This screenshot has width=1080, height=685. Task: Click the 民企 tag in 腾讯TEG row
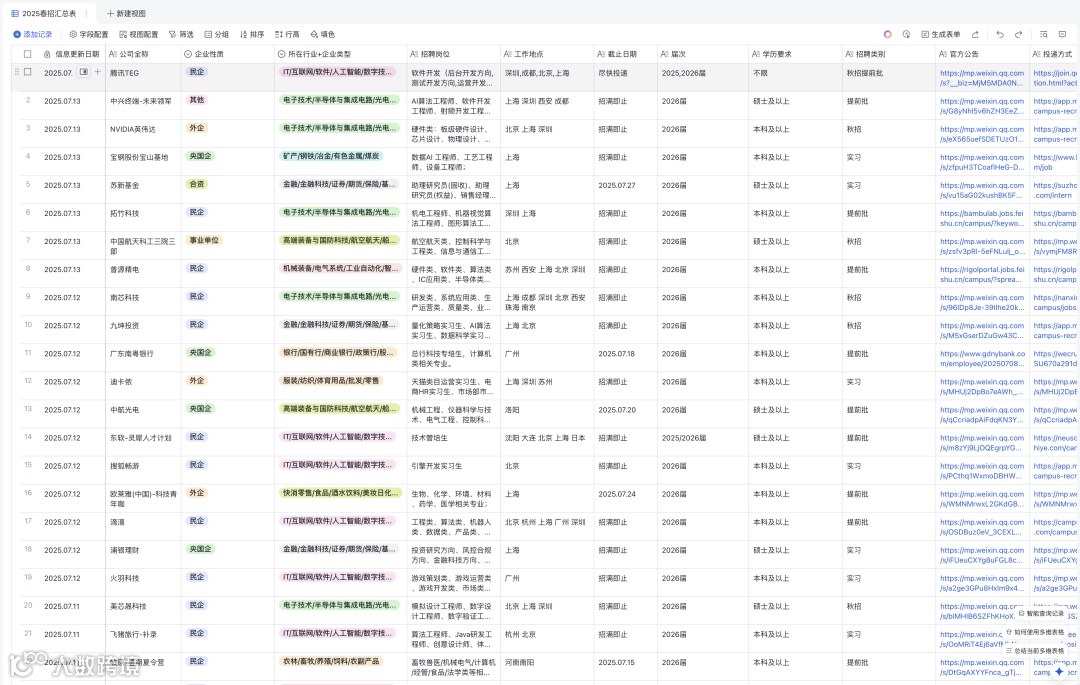point(197,72)
